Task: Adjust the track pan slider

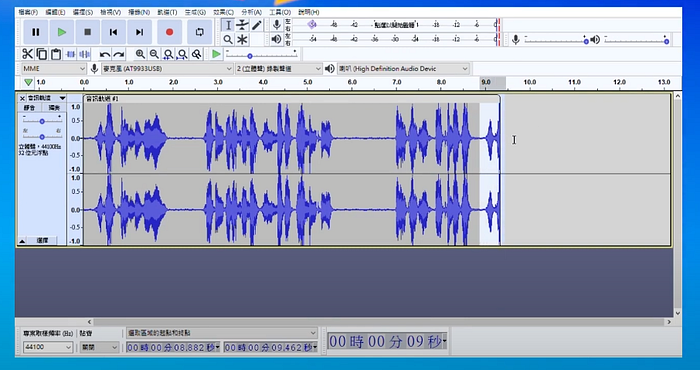Action: (42, 136)
